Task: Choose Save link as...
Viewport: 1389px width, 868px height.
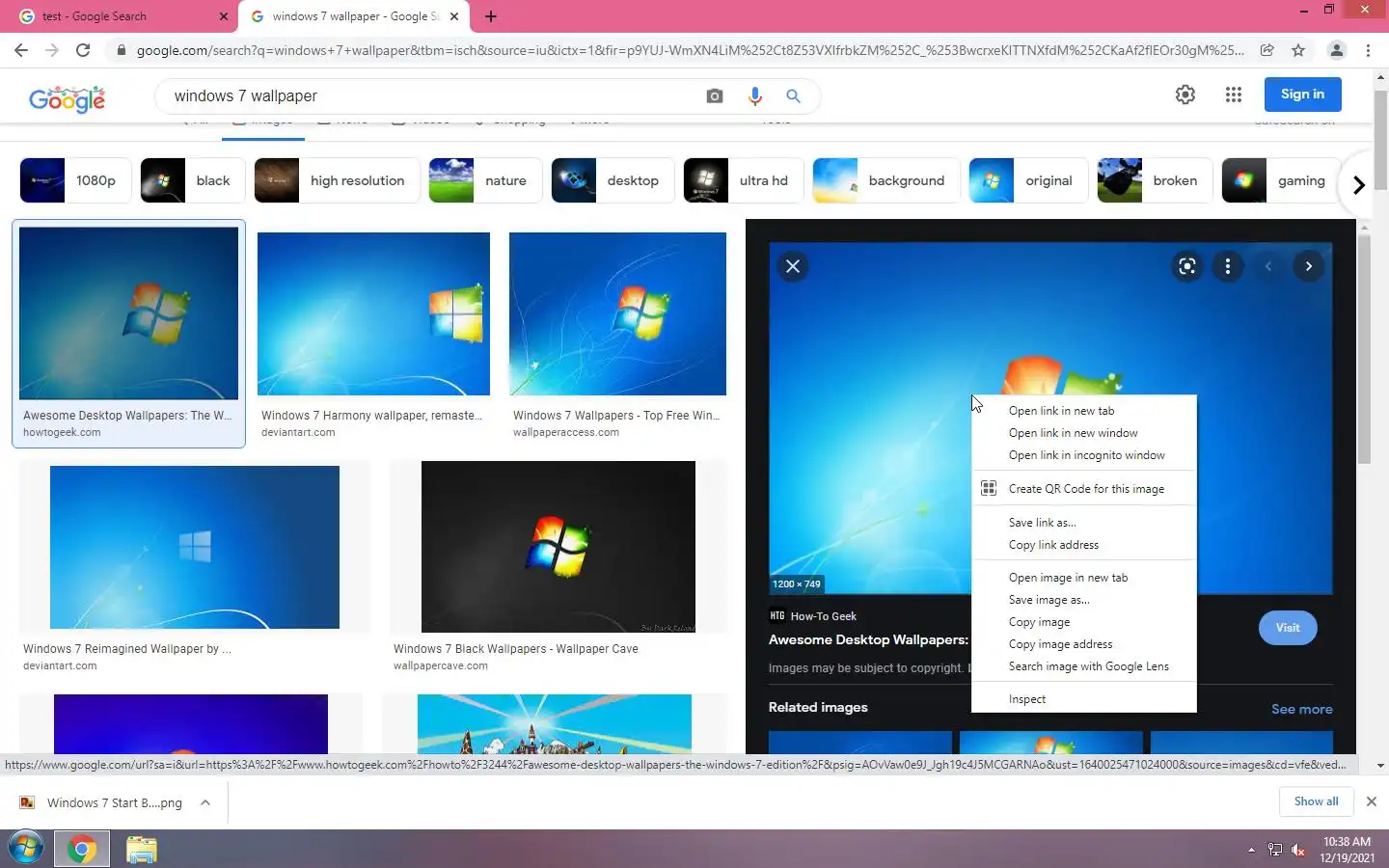Action: 1084,523
